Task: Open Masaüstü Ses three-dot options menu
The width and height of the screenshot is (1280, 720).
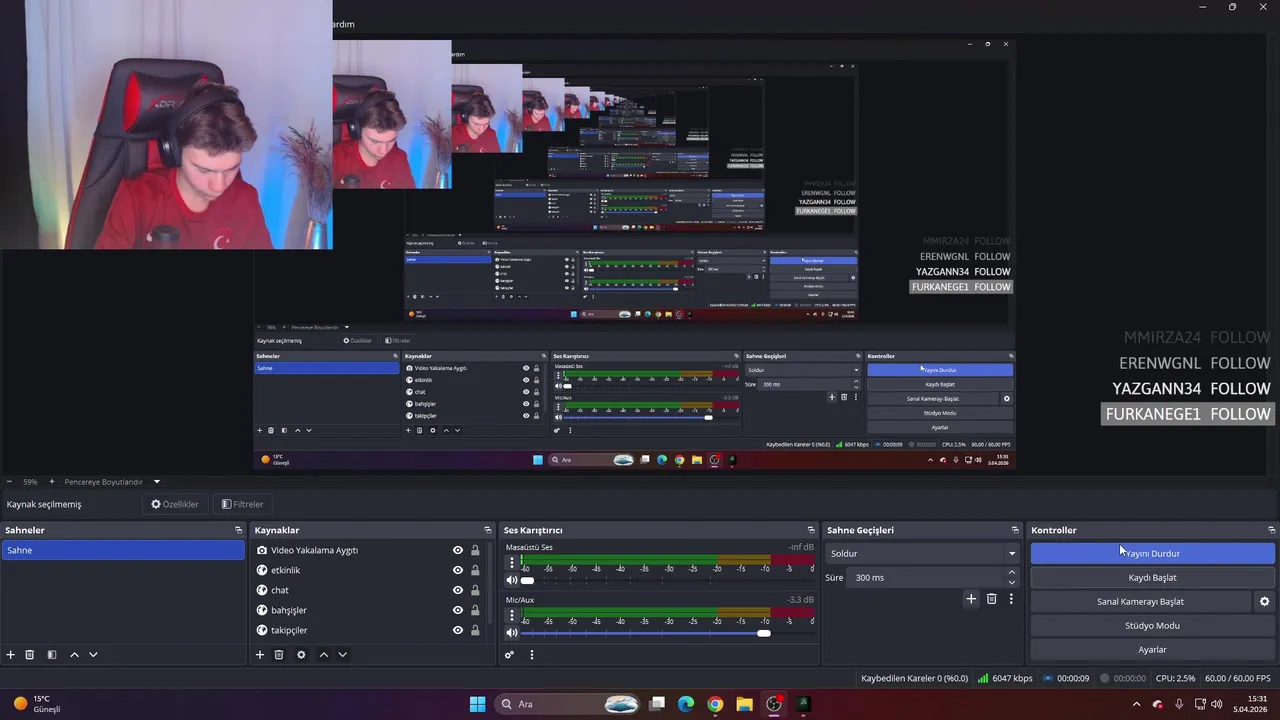Action: pyautogui.click(x=512, y=562)
